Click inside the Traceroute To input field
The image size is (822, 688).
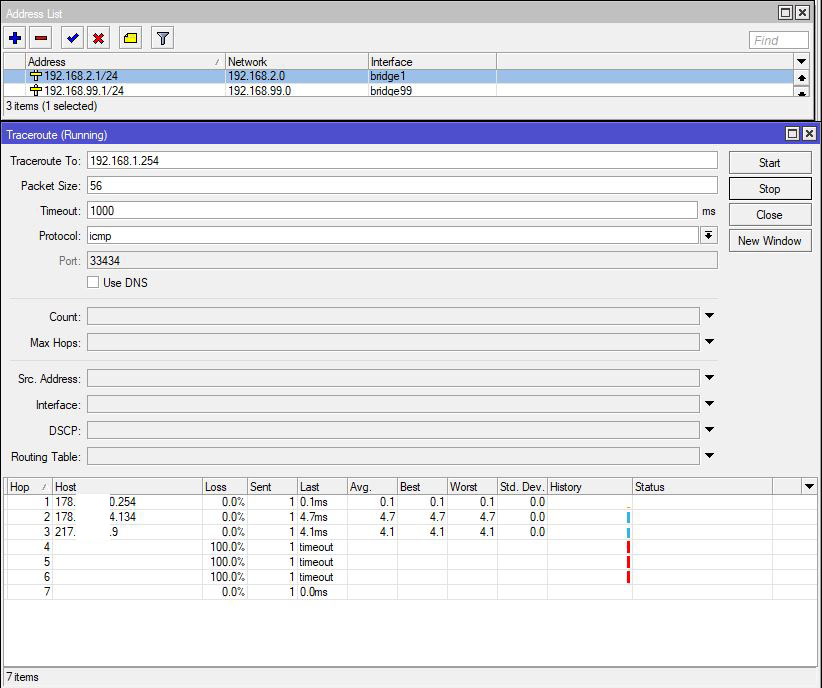tap(400, 160)
